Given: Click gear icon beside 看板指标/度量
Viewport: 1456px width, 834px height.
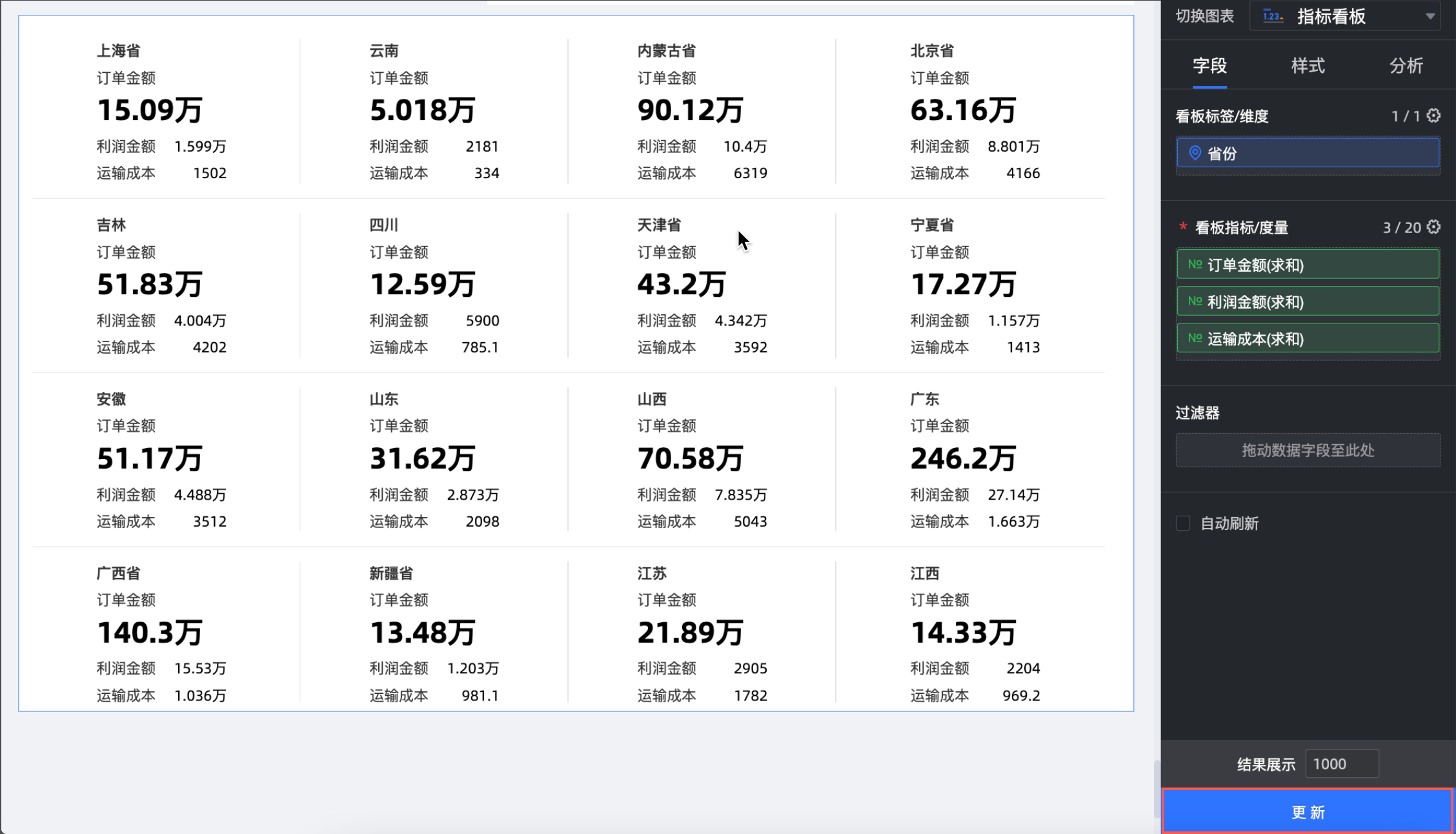Looking at the screenshot, I should click(1433, 227).
